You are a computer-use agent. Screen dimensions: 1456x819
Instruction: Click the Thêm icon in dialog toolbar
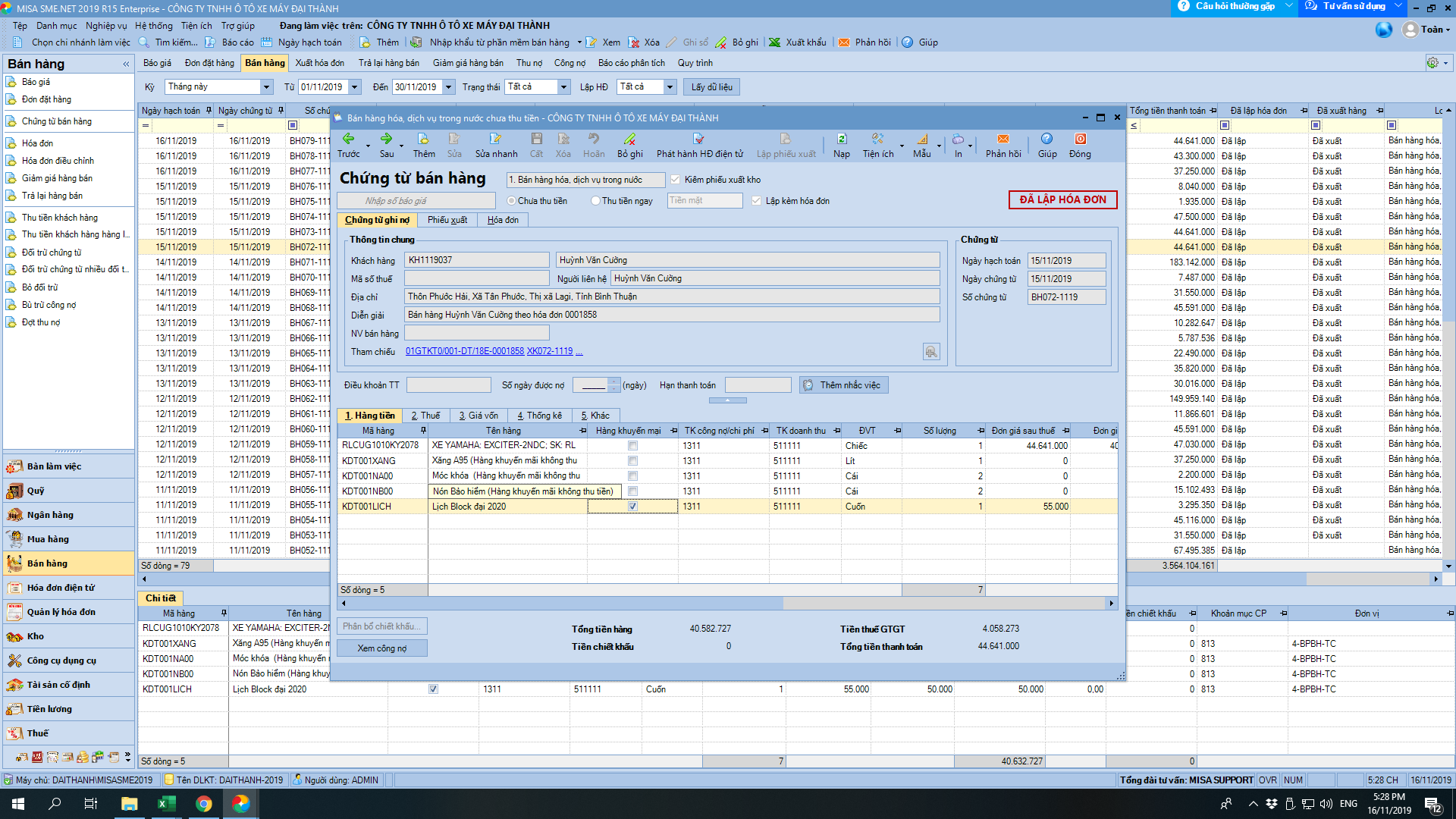click(423, 139)
